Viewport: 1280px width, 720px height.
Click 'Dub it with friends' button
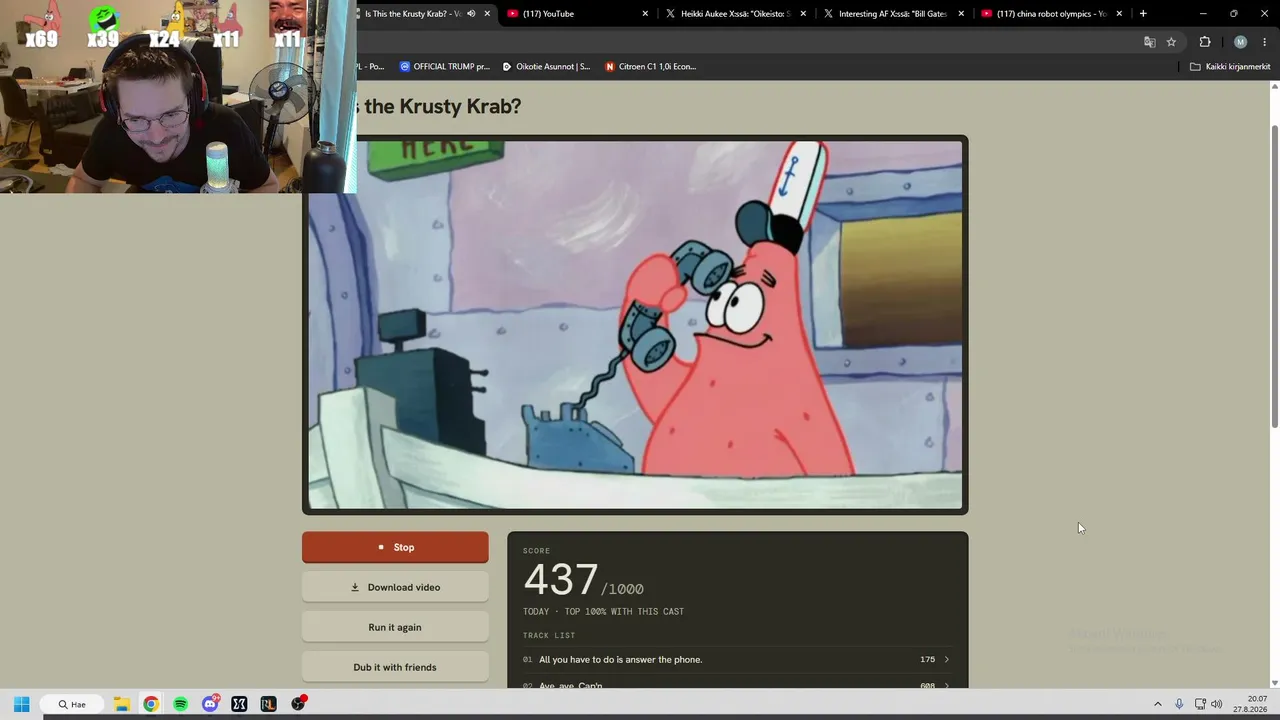(395, 667)
